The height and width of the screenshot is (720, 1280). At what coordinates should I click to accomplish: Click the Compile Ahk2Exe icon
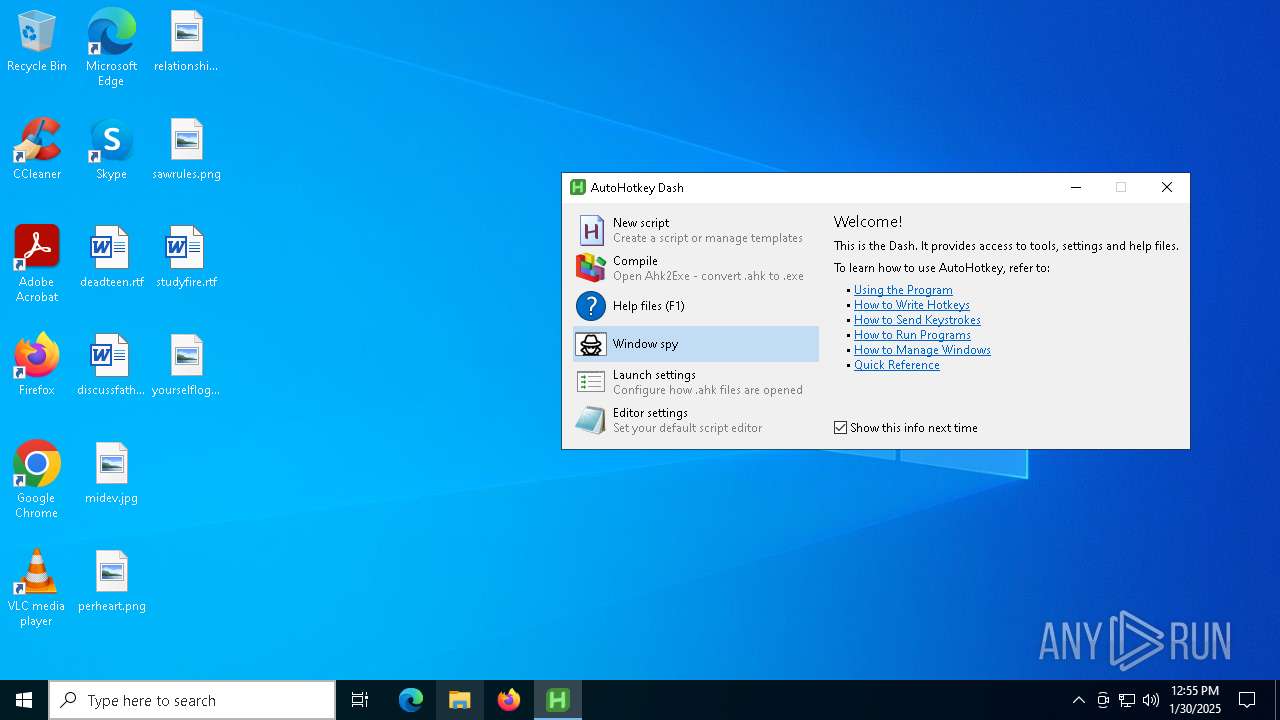591,268
